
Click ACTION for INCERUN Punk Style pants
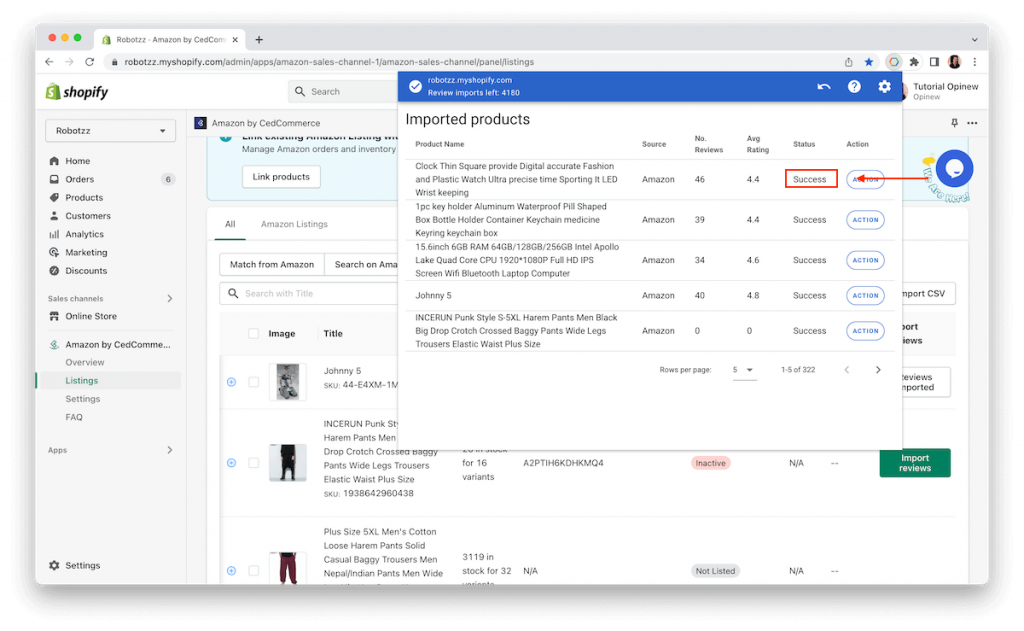[x=865, y=331]
